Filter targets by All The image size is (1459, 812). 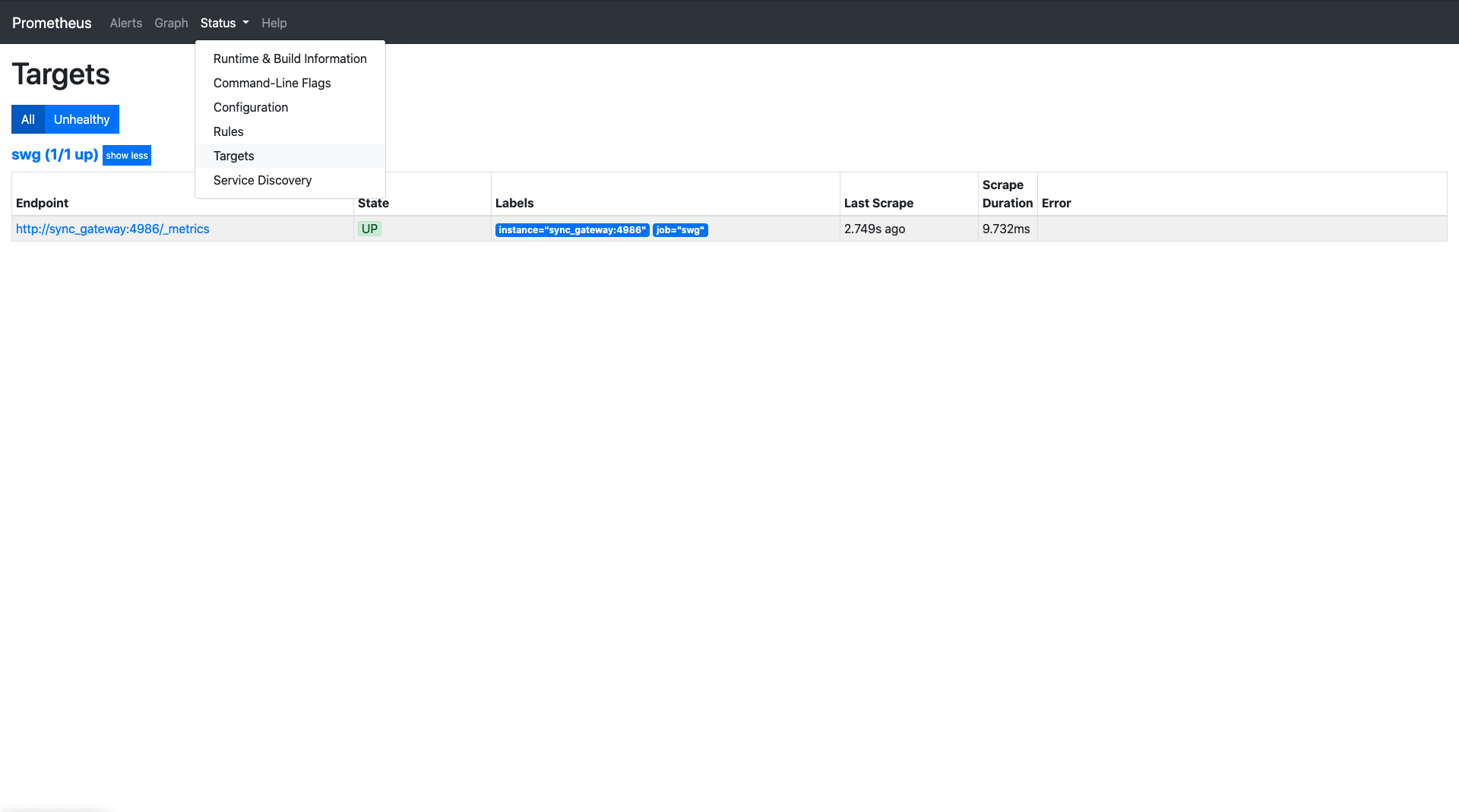pyautogui.click(x=27, y=119)
